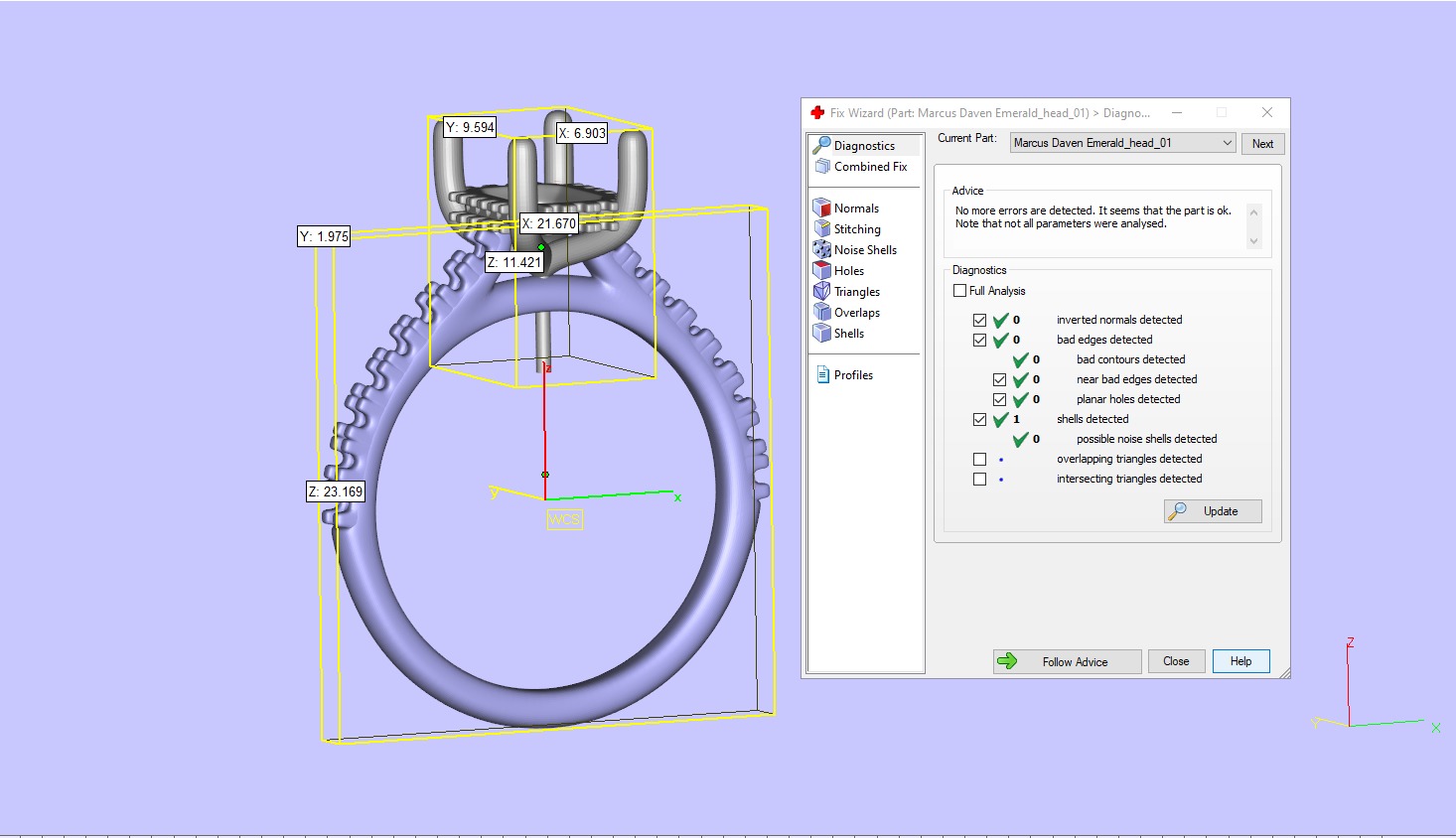Go to the Holes page

[849, 271]
